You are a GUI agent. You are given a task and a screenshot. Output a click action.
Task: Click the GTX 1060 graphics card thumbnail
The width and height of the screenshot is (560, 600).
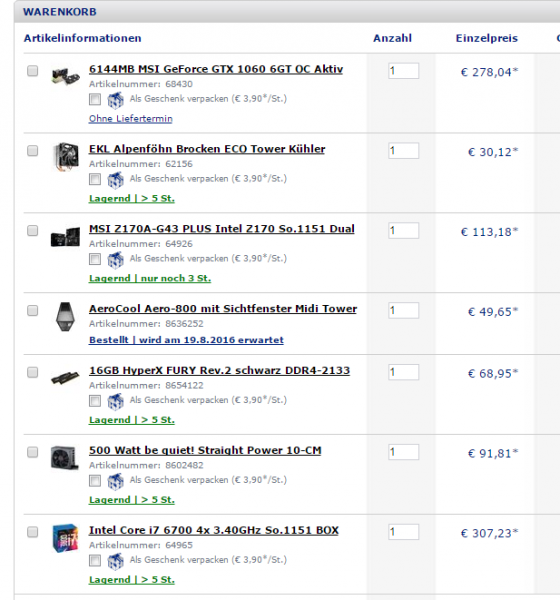coord(65,76)
